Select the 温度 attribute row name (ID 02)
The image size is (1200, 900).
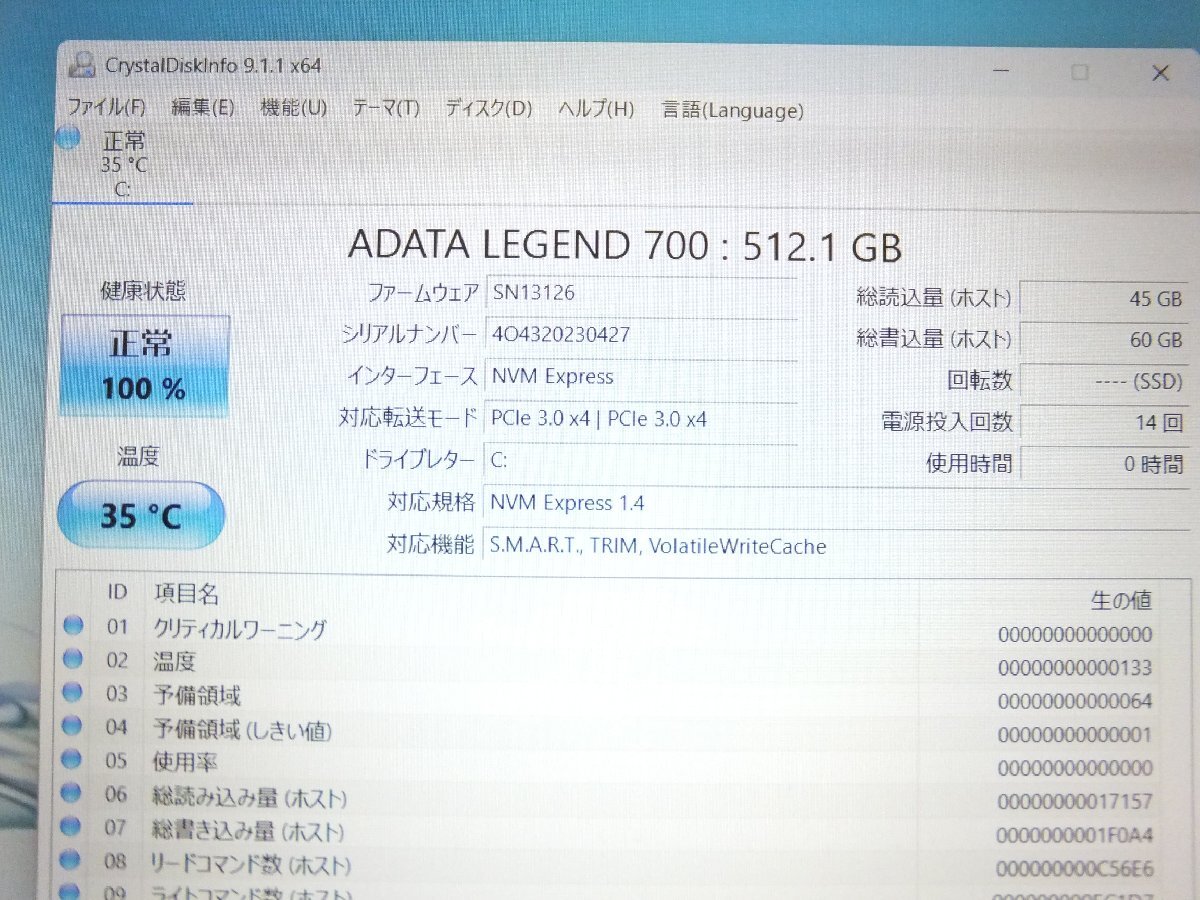coord(174,662)
